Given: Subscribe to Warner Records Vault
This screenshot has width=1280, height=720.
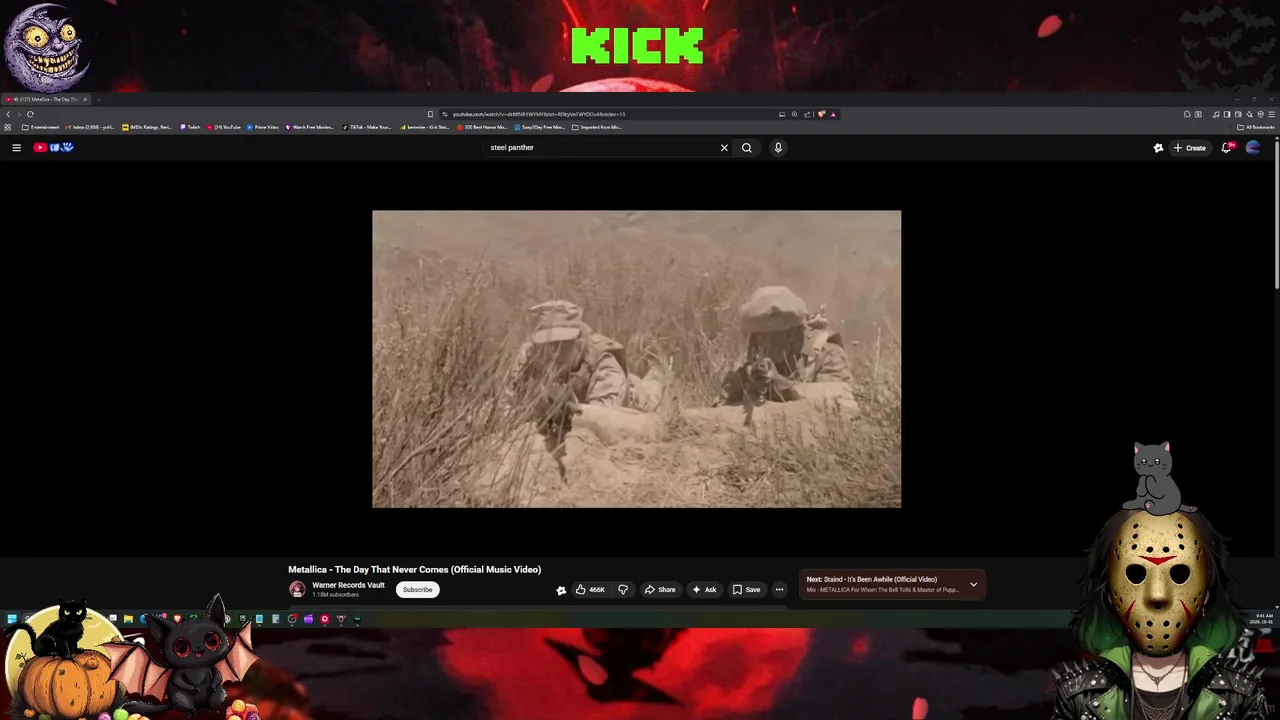Looking at the screenshot, I should pos(417,589).
